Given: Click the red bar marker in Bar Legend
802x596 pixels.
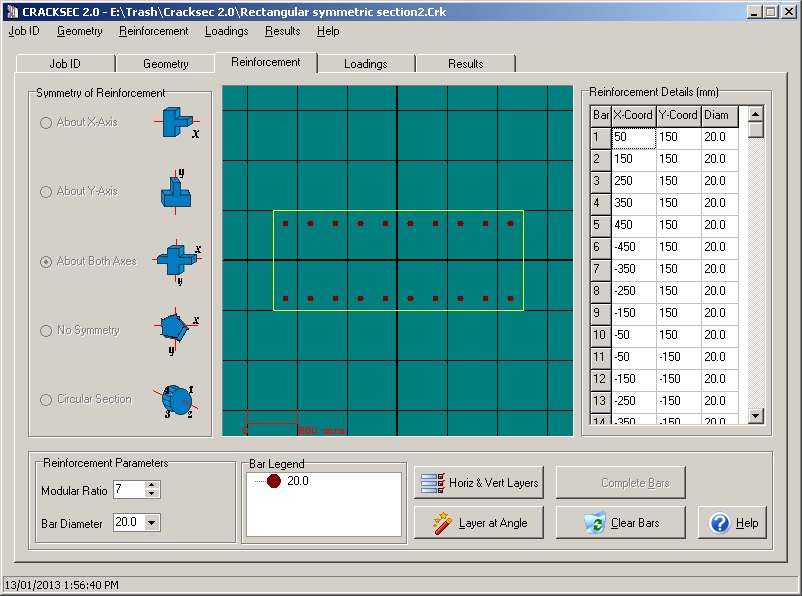Looking at the screenshot, I should click(x=274, y=481).
